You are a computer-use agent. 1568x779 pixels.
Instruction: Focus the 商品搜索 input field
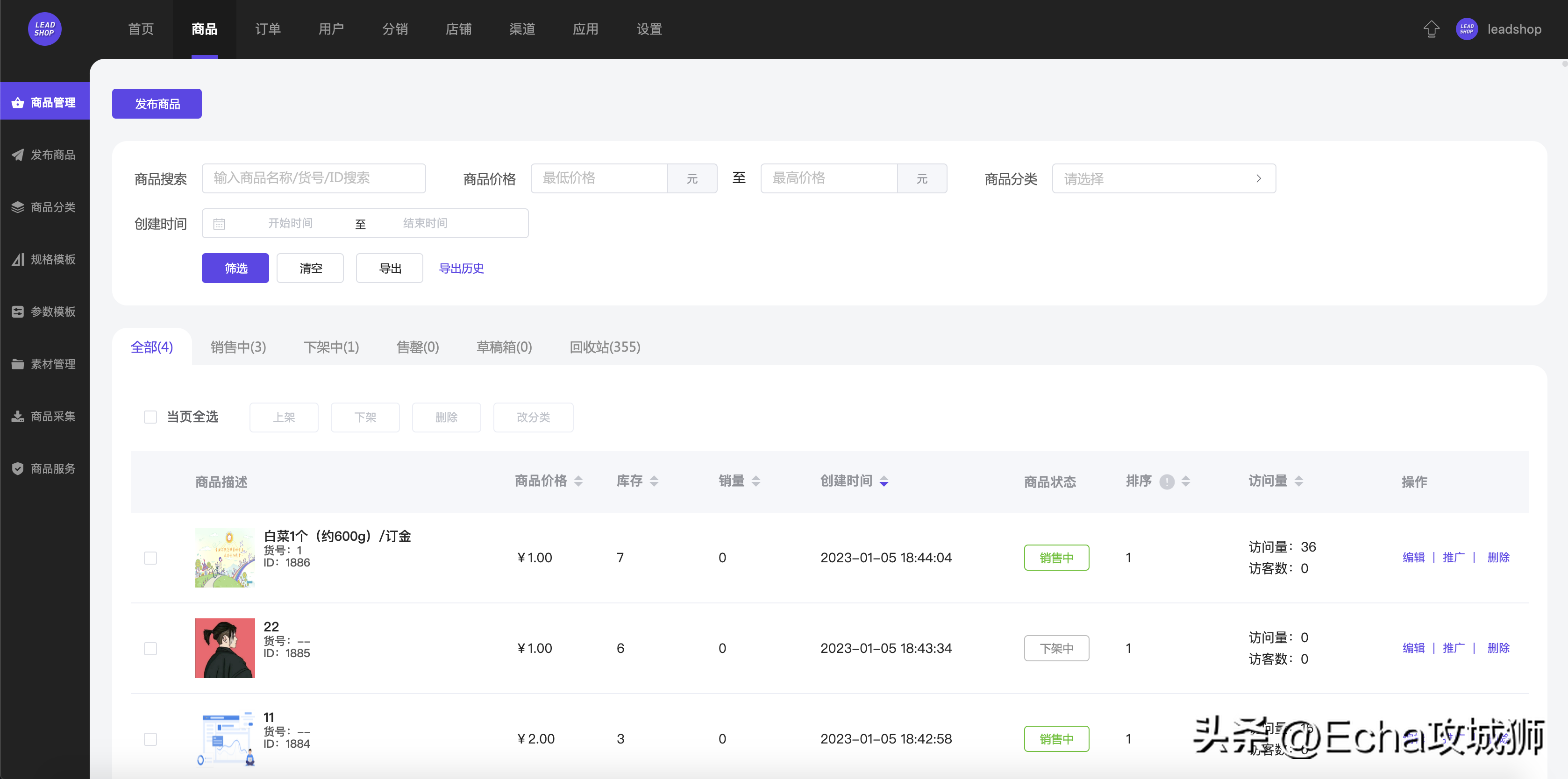click(314, 178)
